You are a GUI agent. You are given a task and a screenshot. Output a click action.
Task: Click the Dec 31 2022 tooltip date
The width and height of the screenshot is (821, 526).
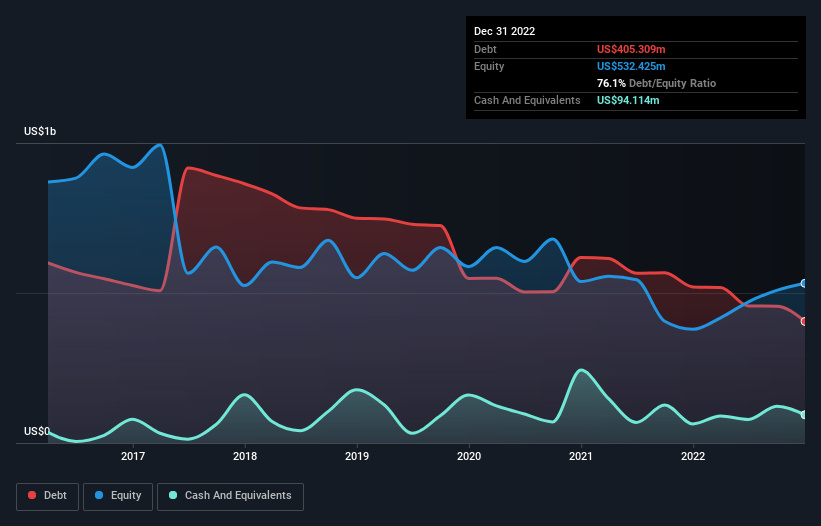coord(505,31)
